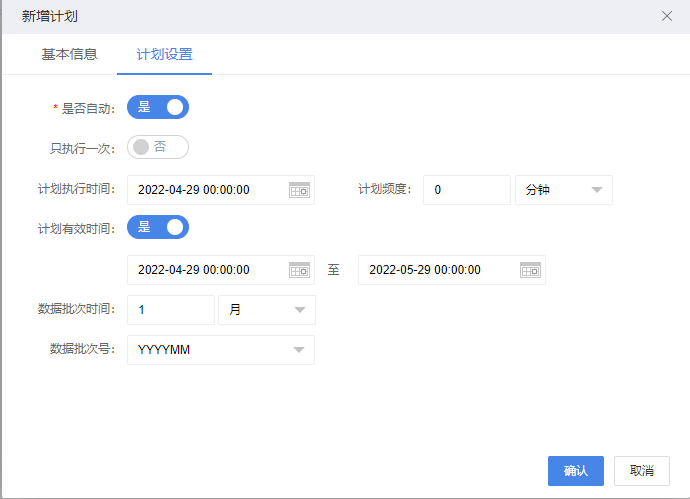Click the 取消 button
This screenshot has height=499, width=690.
tap(642, 471)
